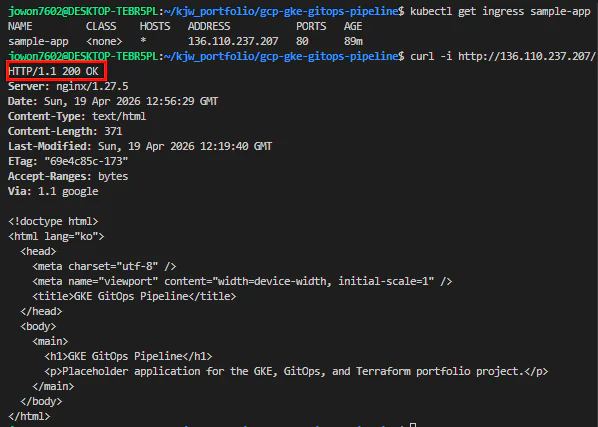Click the '89m' age value
This screenshot has height=427, width=598.
pyautogui.click(x=354, y=41)
